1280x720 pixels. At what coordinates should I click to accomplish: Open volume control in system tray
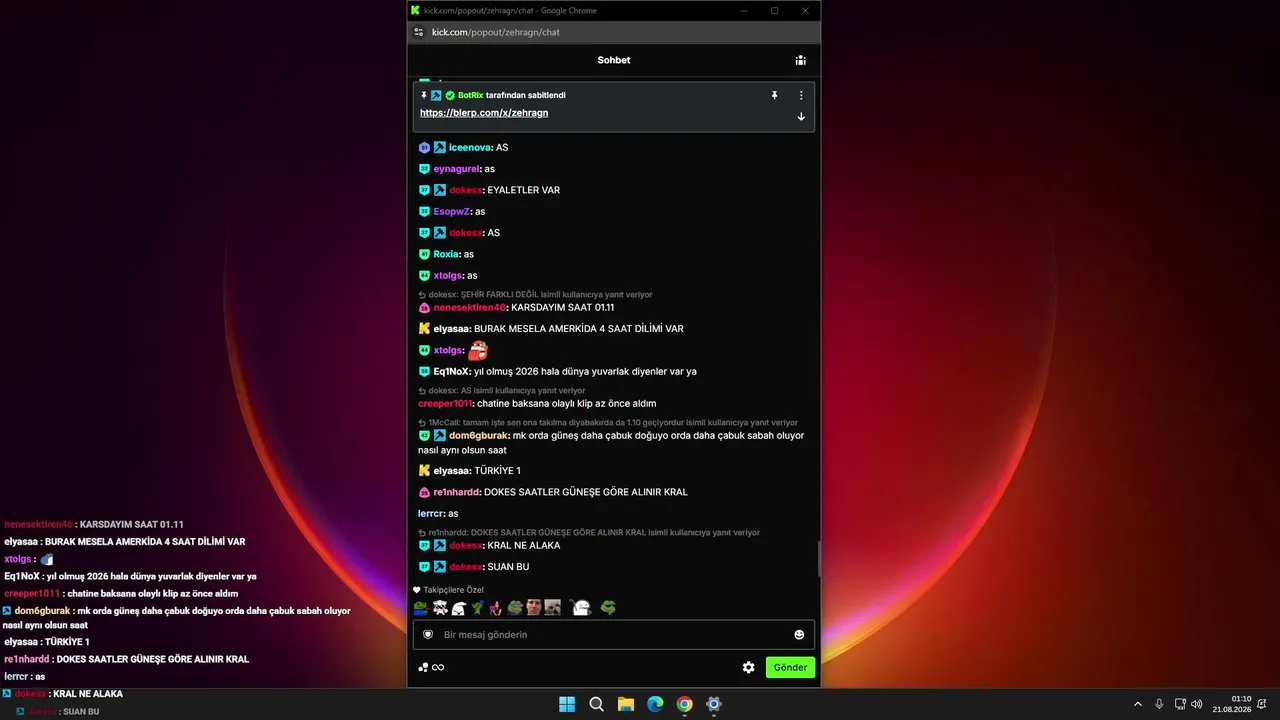[1197, 704]
